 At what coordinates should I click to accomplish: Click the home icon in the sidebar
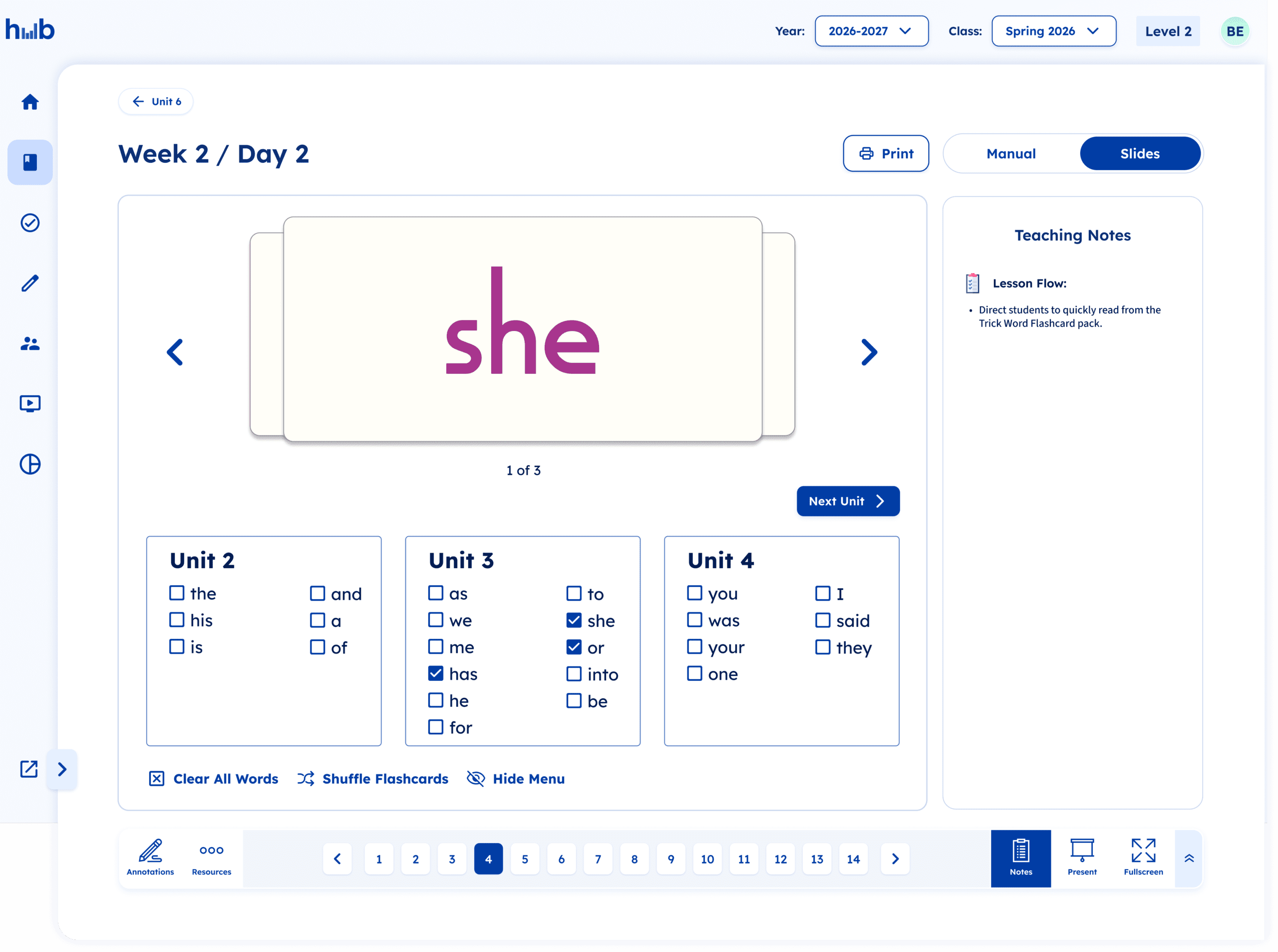pos(30,102)
